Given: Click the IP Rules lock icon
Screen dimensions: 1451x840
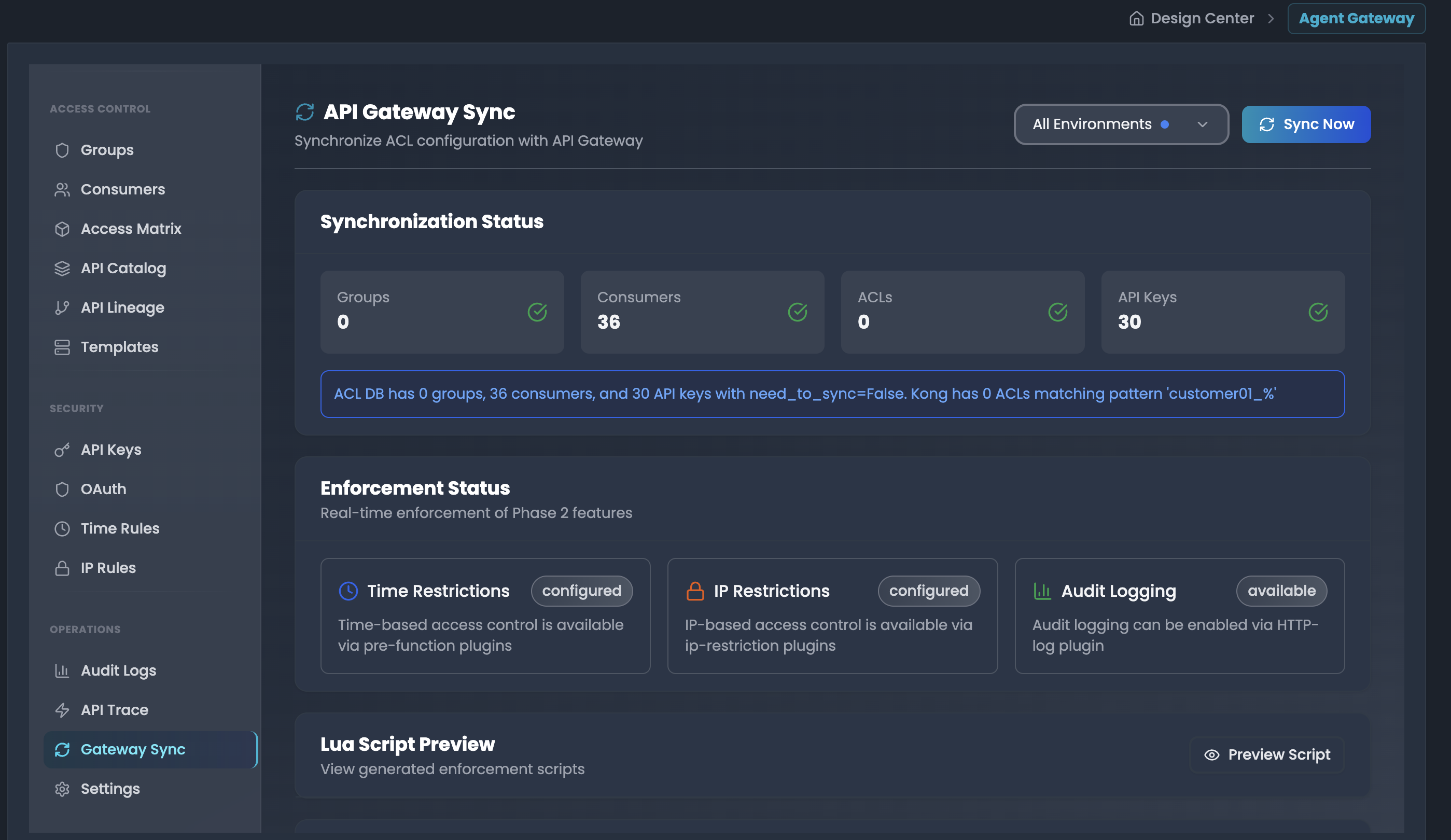Looking at the screenshot, I should tap(62, 568).
